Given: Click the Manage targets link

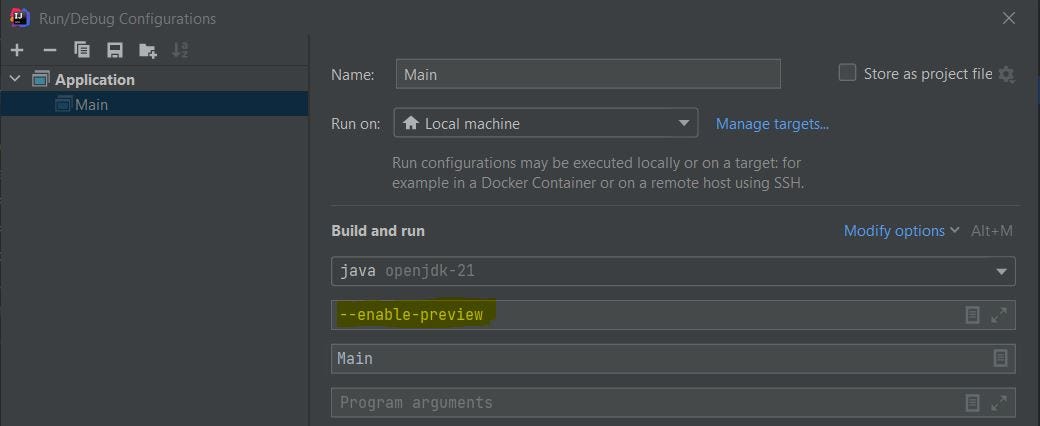Looking at the screenshot, I should click(x=772, y=124).
